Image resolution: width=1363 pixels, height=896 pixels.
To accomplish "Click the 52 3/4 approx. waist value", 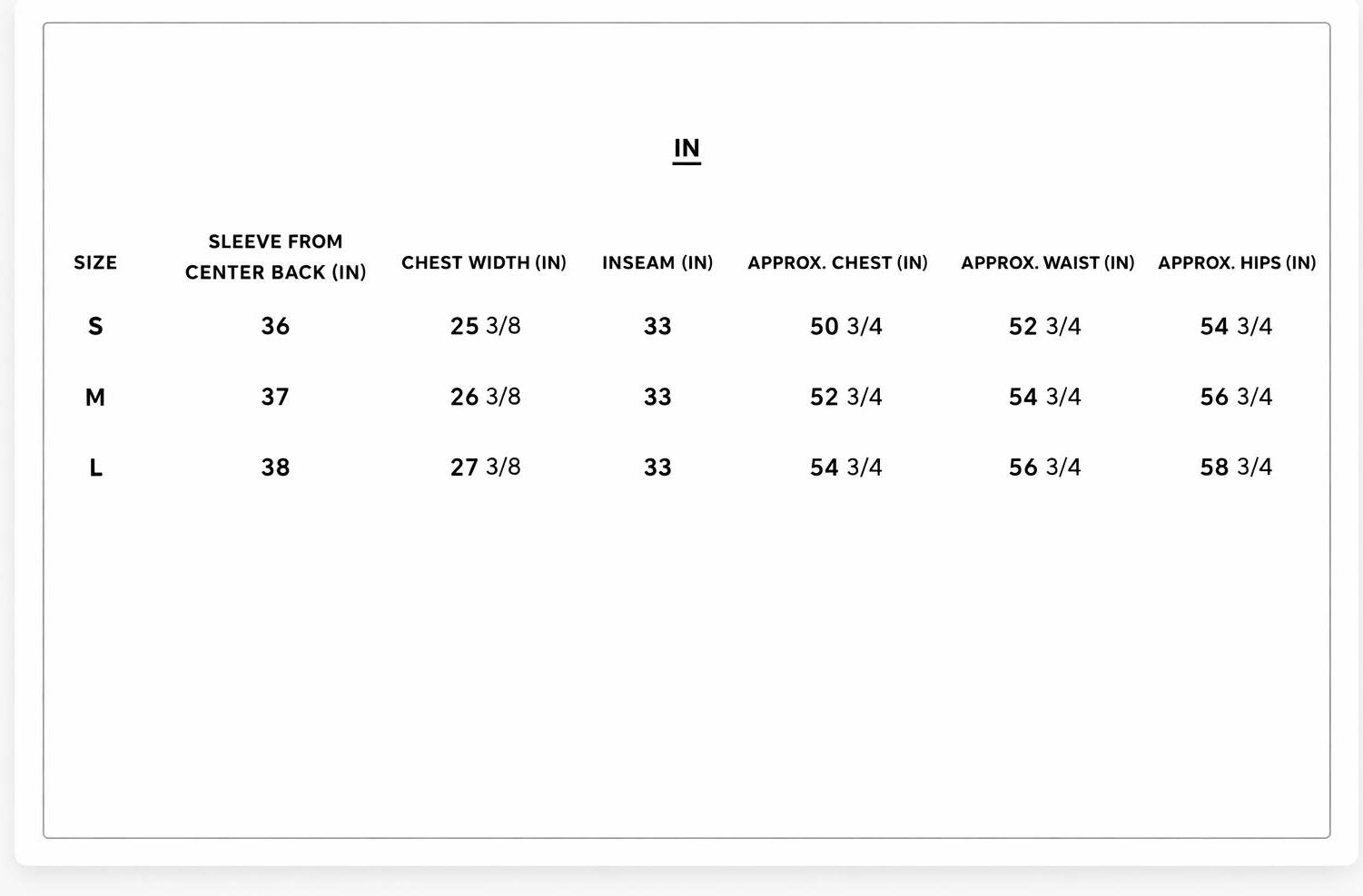I will [1044, 327].
